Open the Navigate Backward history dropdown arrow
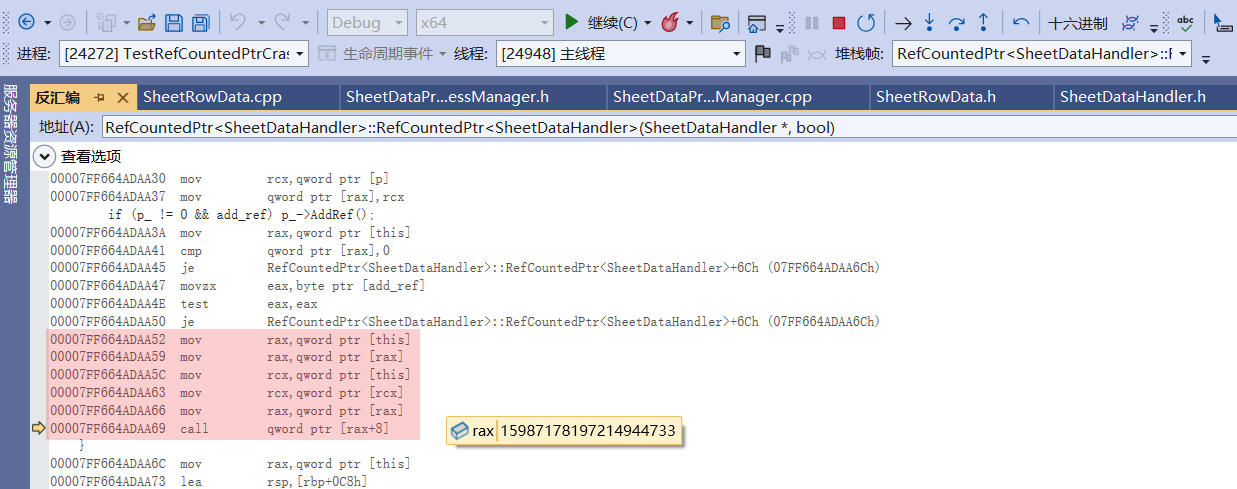Viewport: 1237px width, 489px height. pyautogui.click(x=47, y=22)
